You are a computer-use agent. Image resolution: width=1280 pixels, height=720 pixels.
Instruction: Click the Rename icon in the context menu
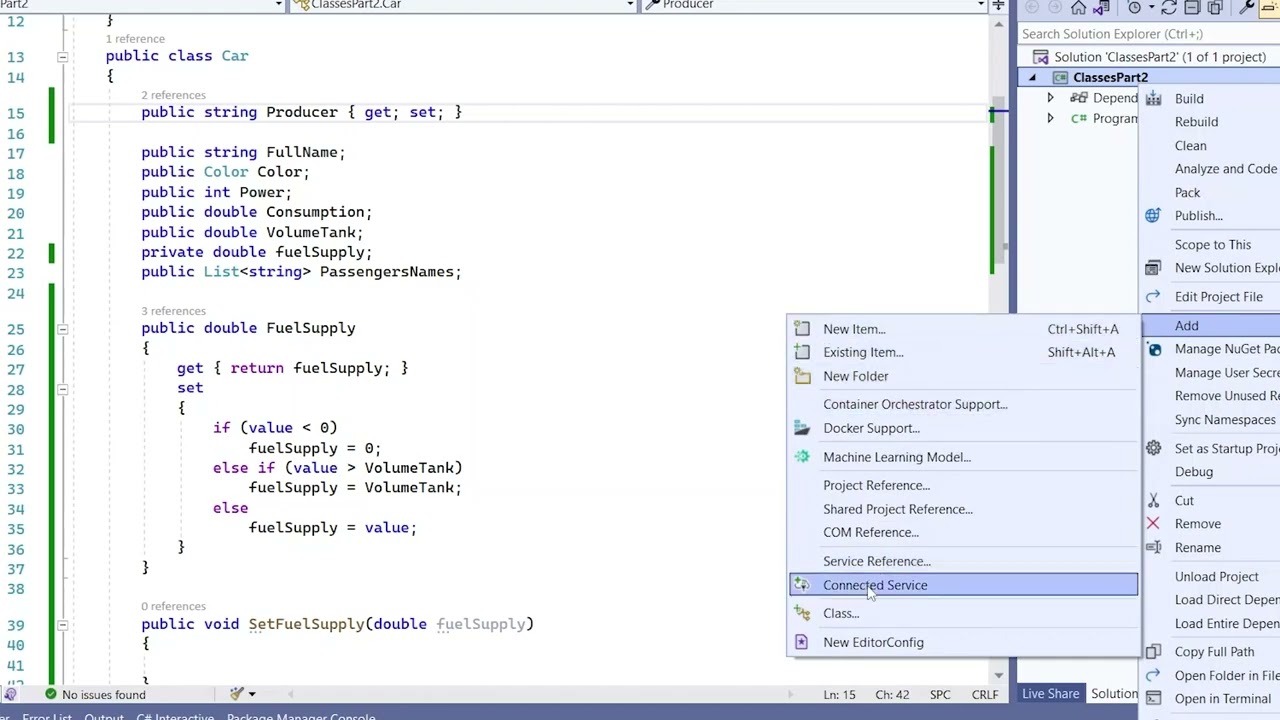(1153, 548)
